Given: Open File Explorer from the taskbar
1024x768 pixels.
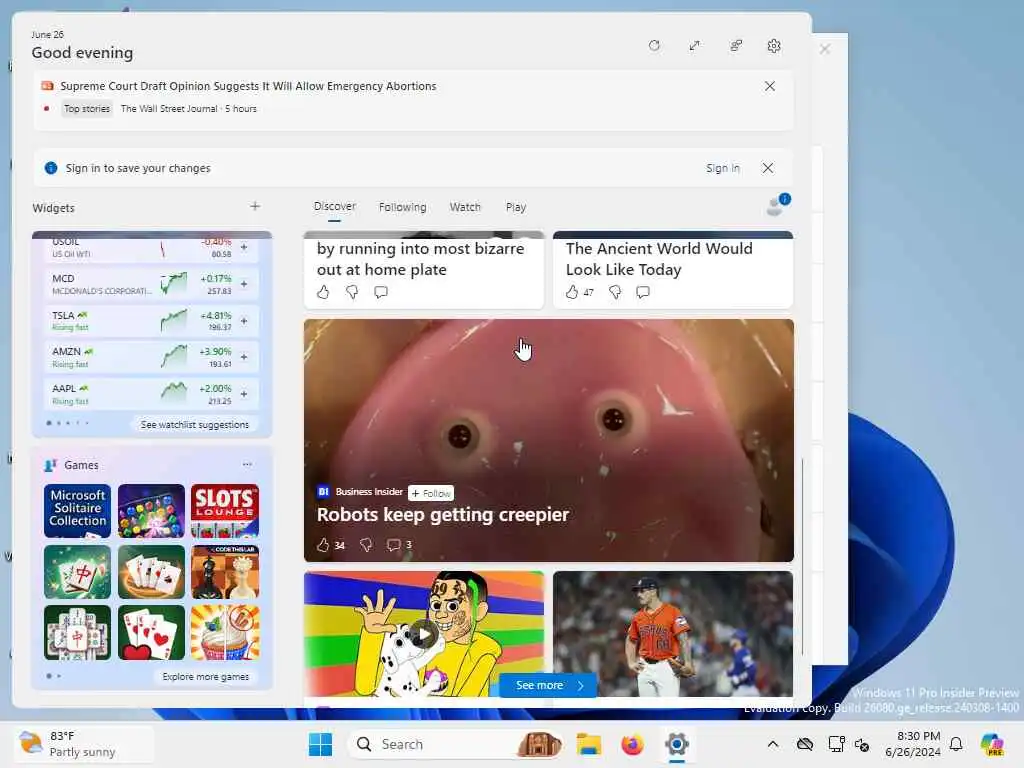Looking at the screenshot, I should [588, 744].
